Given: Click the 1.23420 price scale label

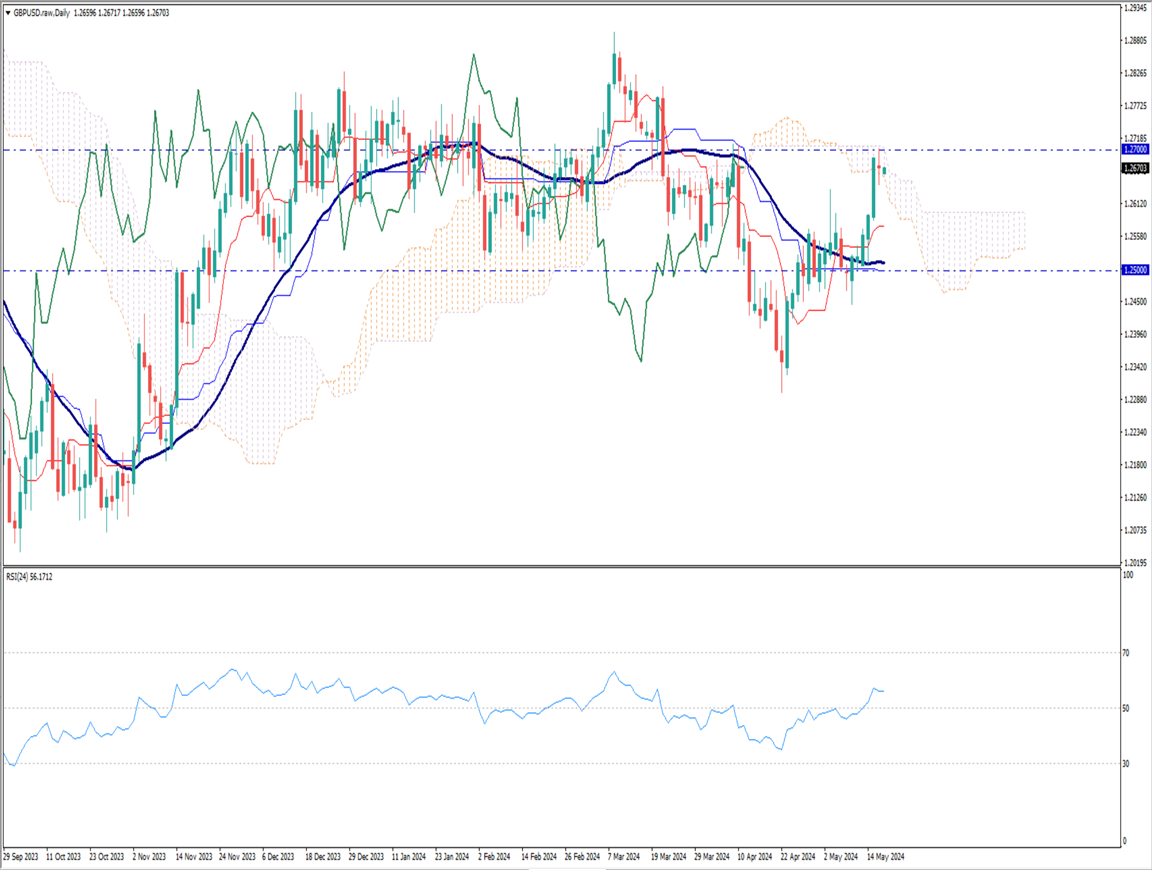Looking at the screenshot, I should [1134, 367].
